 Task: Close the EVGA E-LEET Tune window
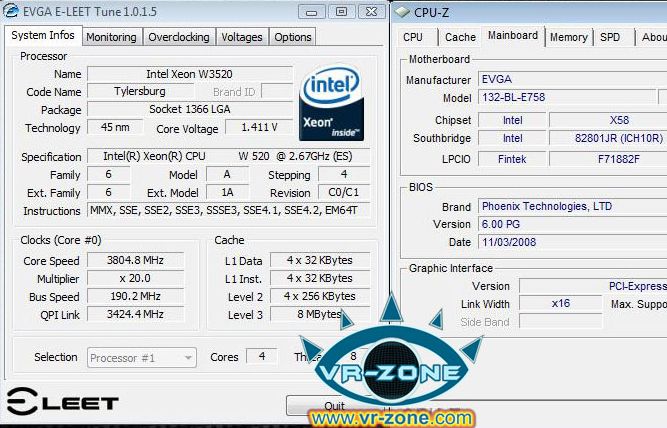point(371,12)
